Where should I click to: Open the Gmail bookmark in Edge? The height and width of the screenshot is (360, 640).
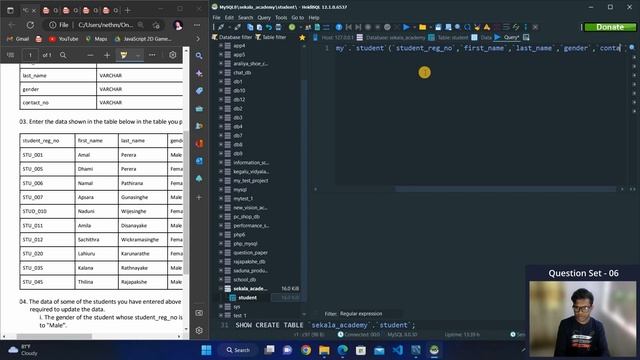[18, 39]
